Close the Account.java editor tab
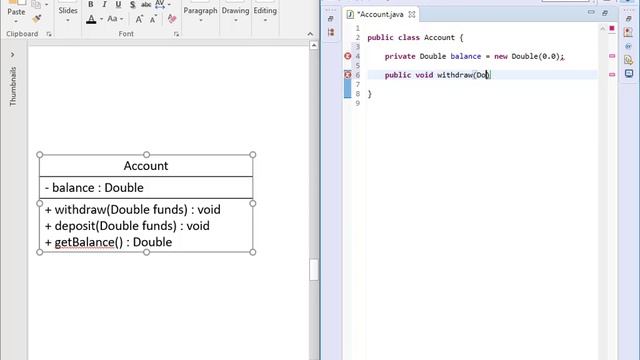 (412, 14)
